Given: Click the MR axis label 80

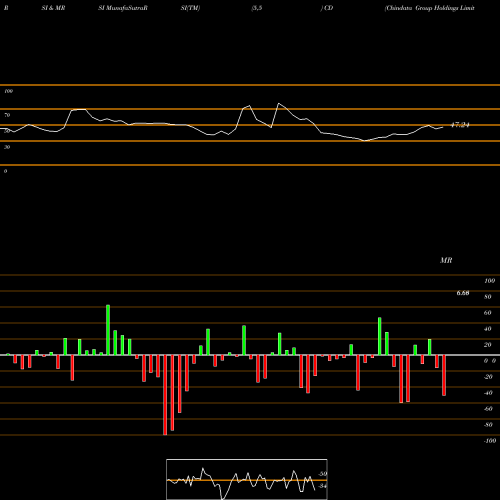Looking at the screenshot, I should (x=488, y=297).
